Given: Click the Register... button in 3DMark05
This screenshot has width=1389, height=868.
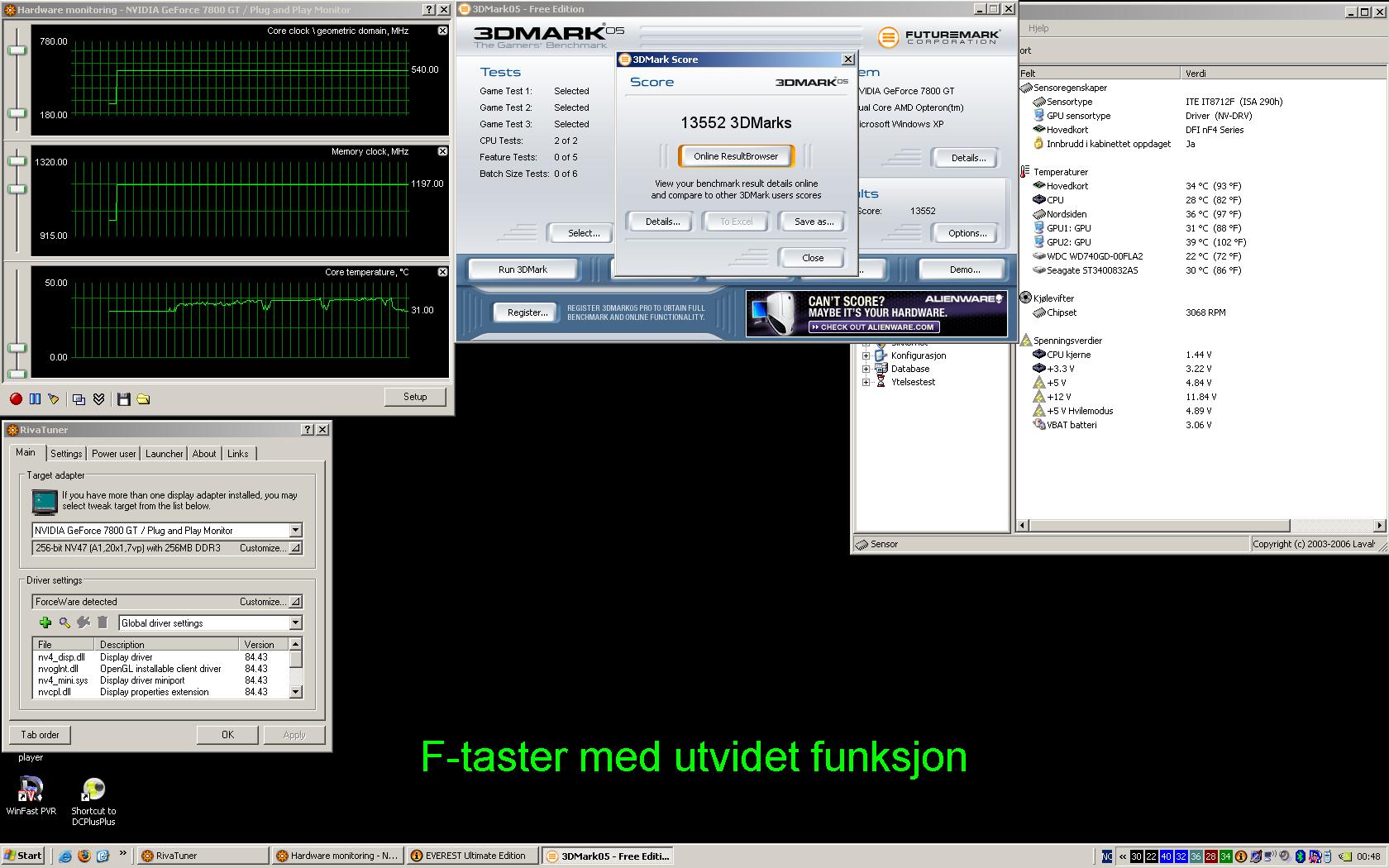Looking at the screenshot, I should click(x=527, y=312).
